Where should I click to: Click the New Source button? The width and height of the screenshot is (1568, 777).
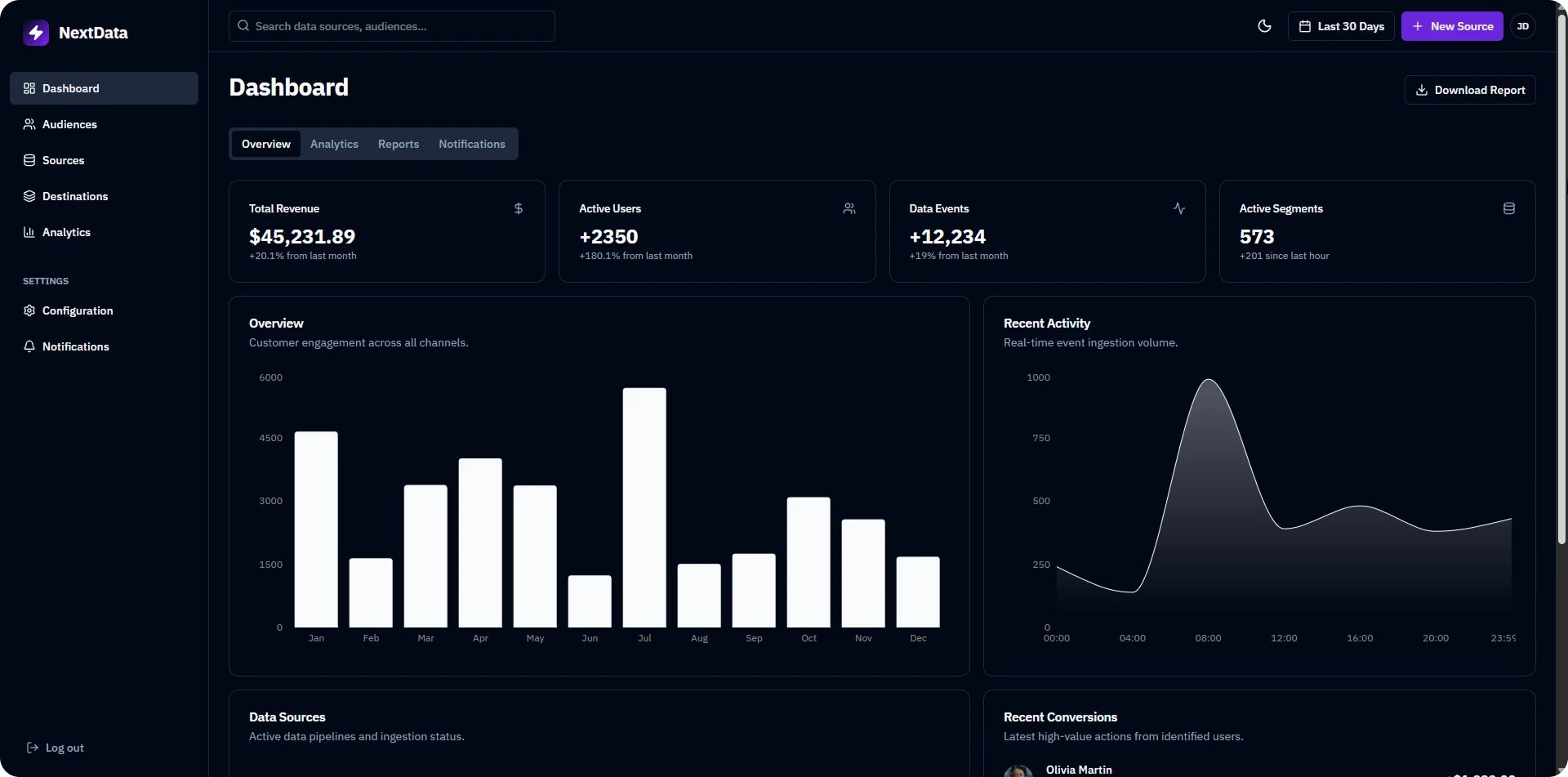[1452, 26]
